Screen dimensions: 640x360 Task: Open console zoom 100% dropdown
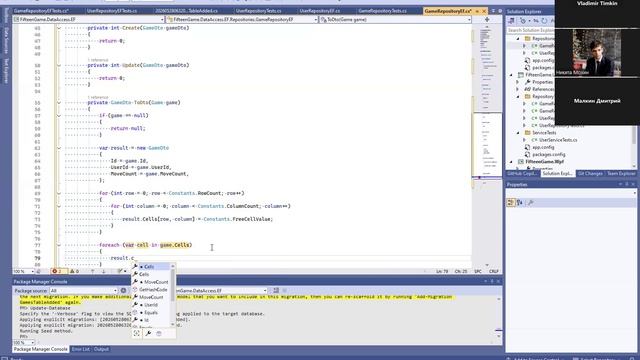click(24, 343)
